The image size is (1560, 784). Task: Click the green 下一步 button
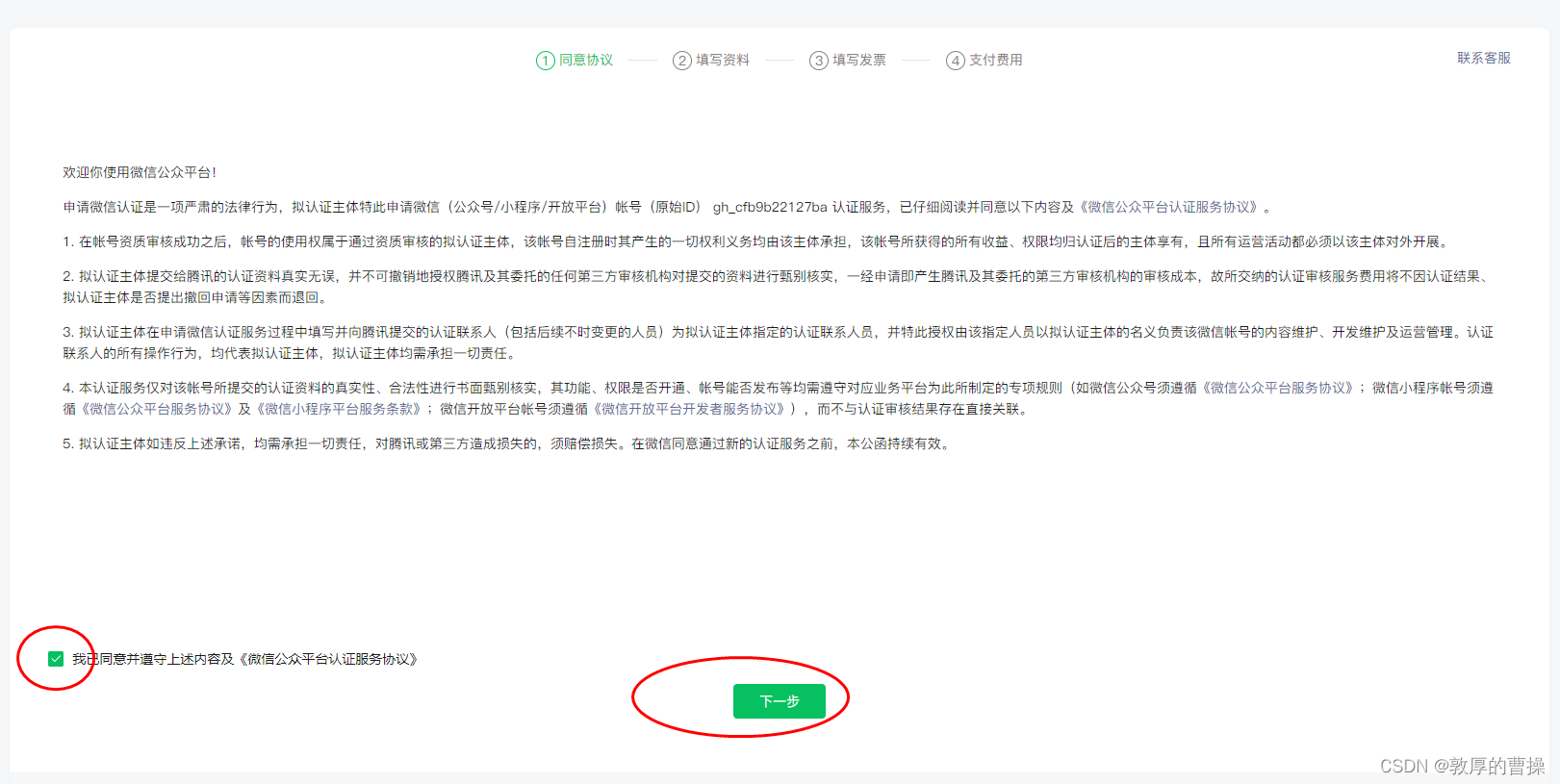(780, 701)
